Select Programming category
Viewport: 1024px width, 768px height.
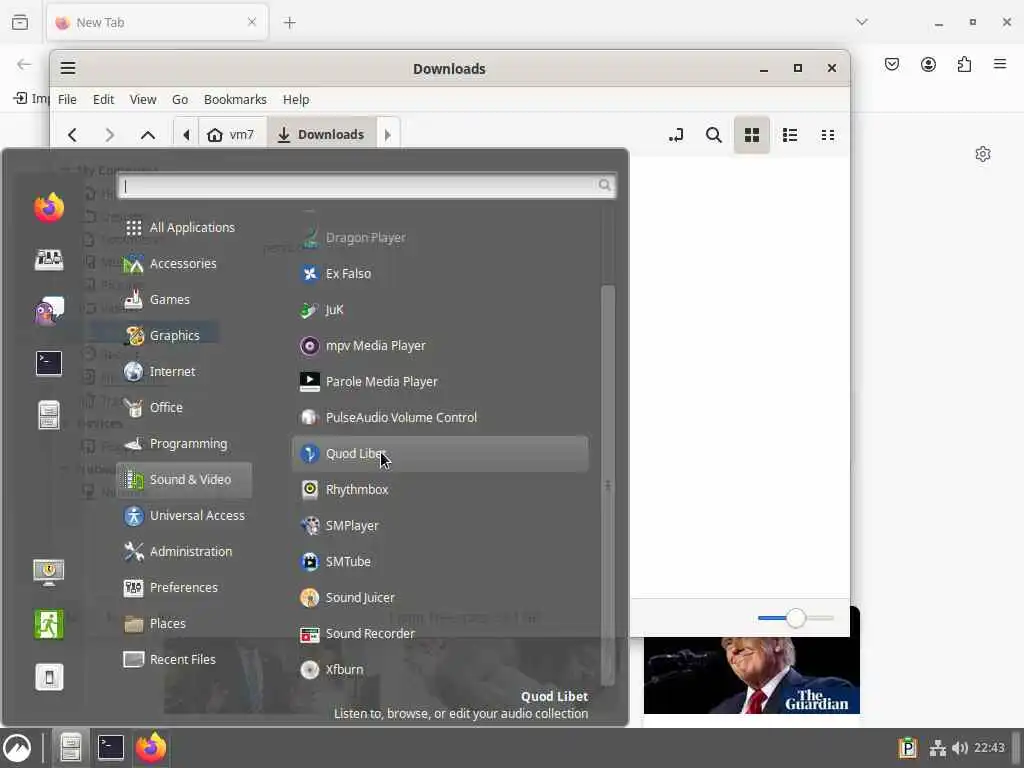(x=184, y=443)
